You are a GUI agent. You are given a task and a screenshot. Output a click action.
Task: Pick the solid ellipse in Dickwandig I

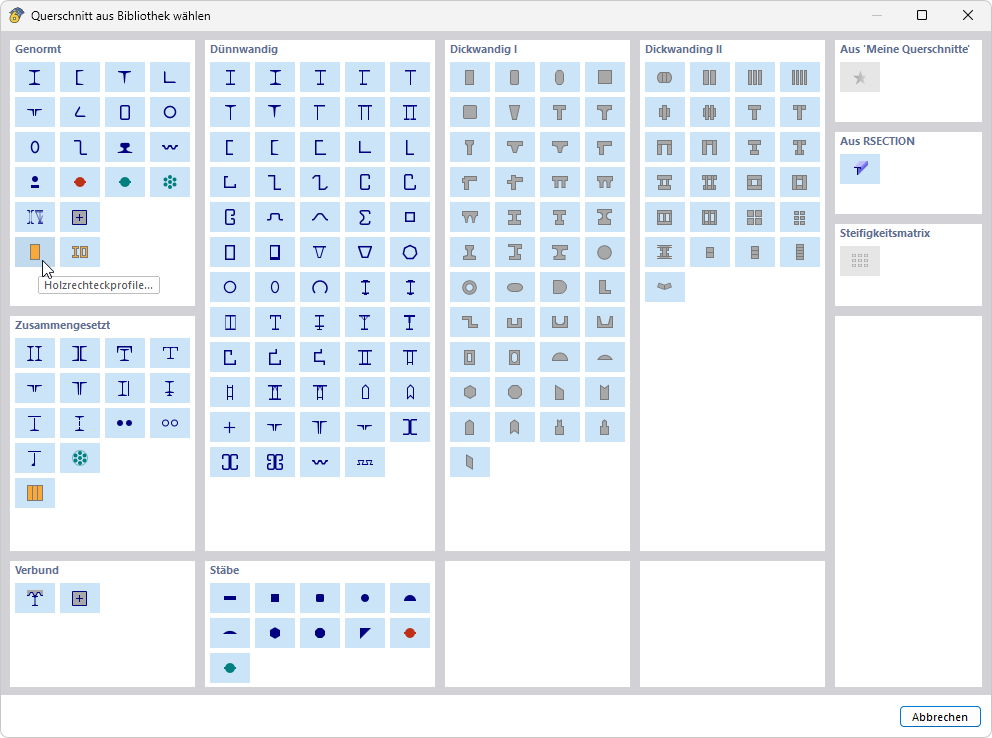(515, 287)
